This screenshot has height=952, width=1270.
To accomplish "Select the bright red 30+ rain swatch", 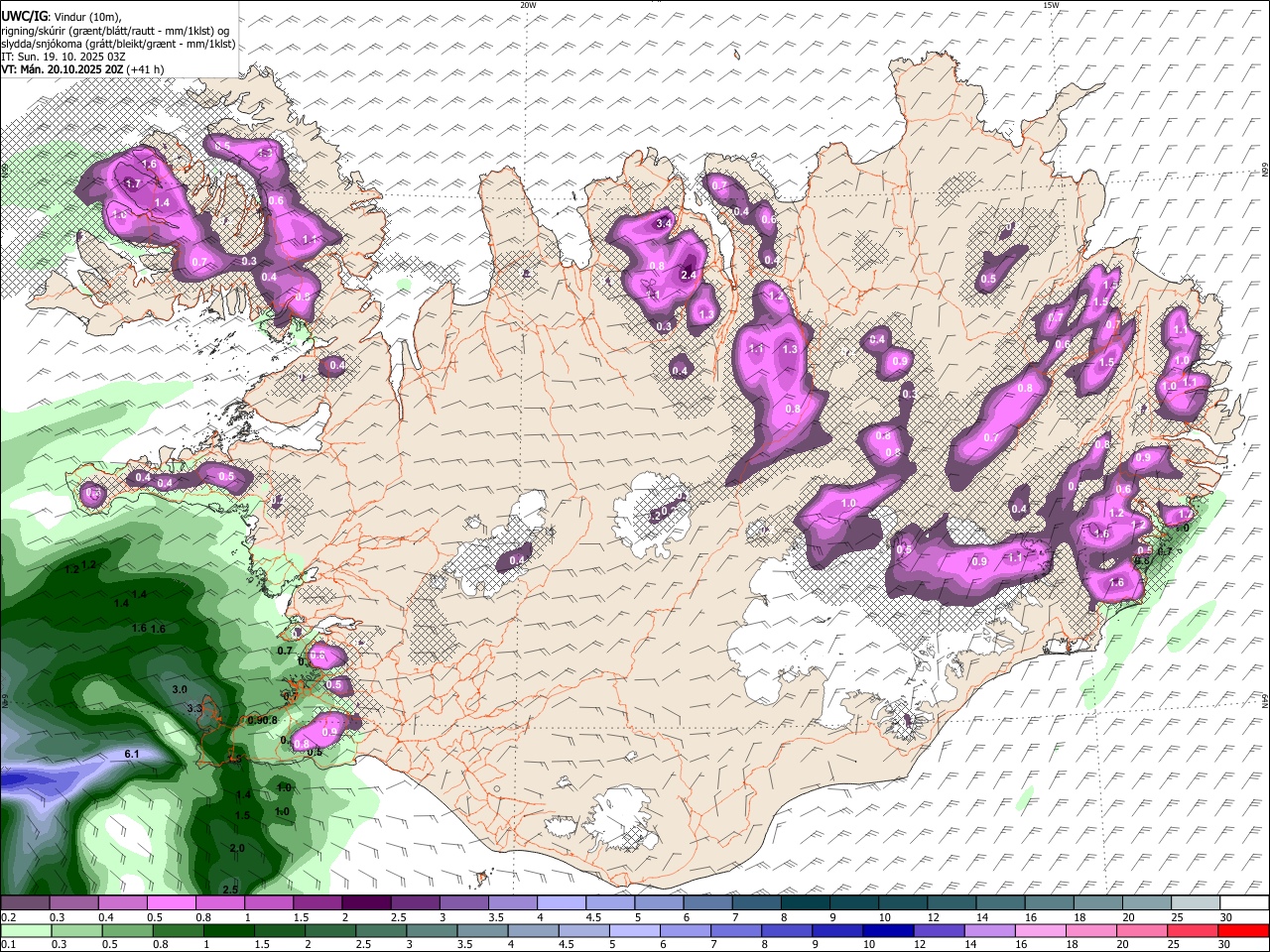I will 1243,930.
